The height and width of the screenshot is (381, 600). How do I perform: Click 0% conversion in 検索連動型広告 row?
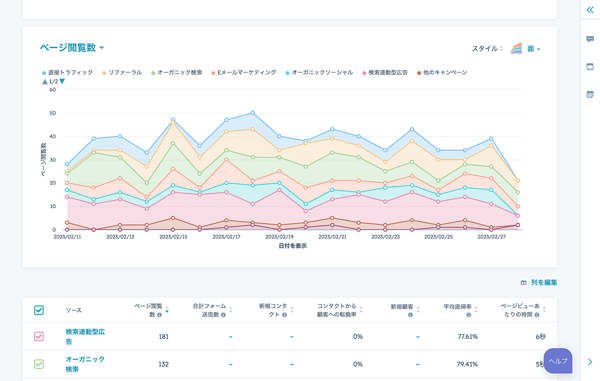[x=358, y=337]
